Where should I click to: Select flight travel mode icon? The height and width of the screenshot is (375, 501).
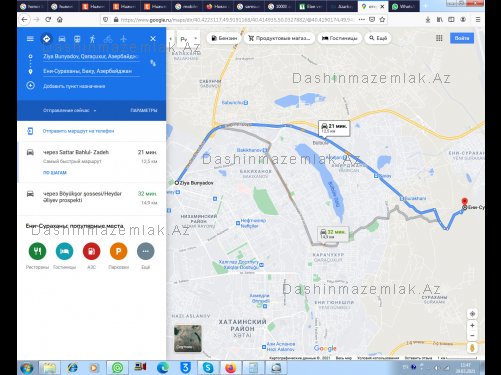pyautogui.click(x=123, y=39)
